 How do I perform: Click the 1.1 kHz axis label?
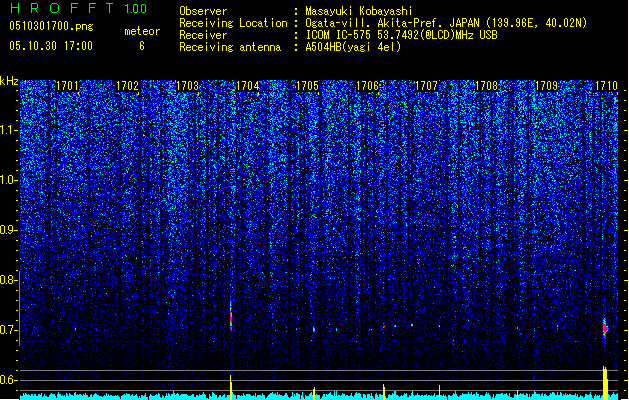[x=8, y=130]
